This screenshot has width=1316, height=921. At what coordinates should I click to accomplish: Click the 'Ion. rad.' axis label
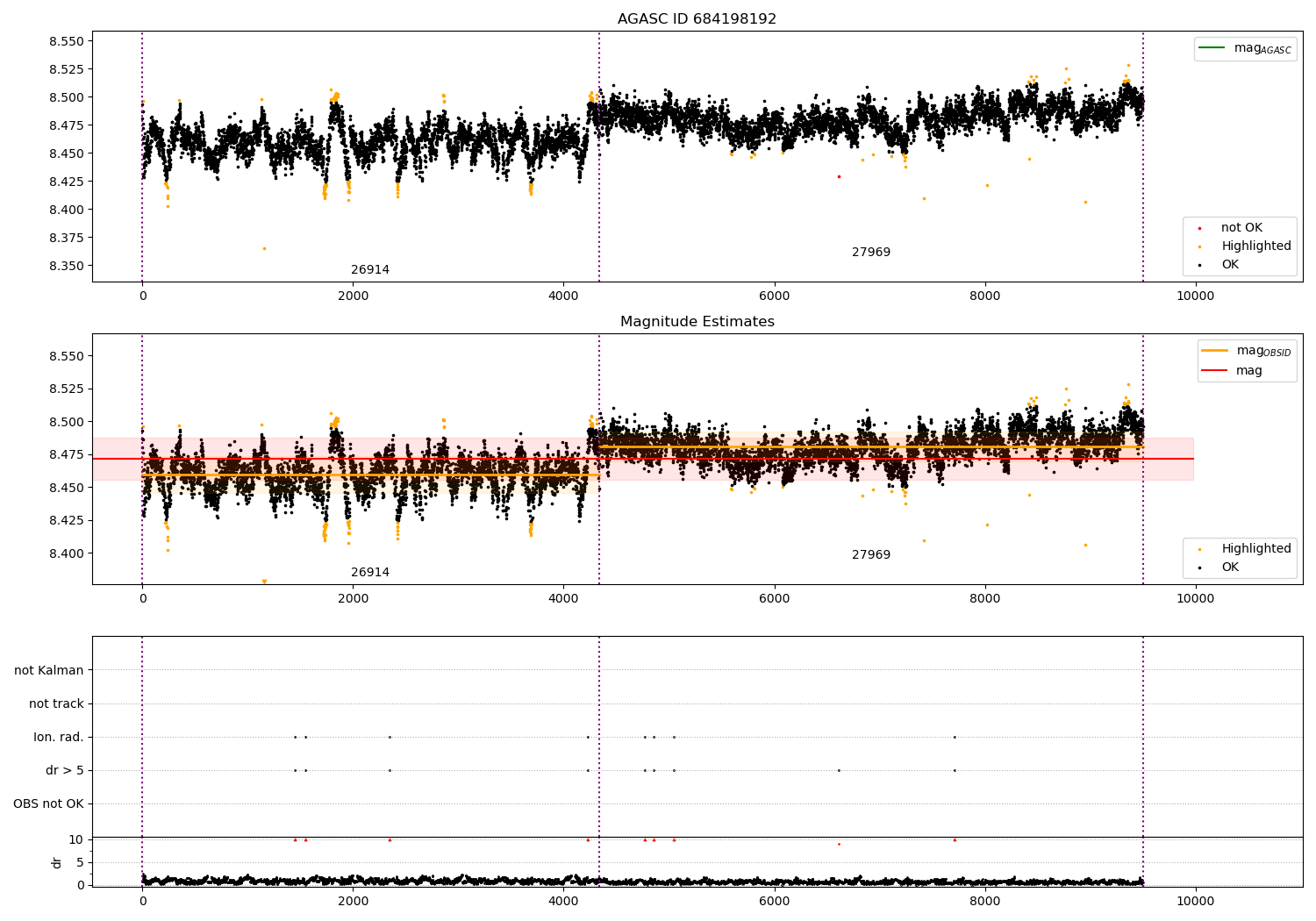(x=59, y=738)
